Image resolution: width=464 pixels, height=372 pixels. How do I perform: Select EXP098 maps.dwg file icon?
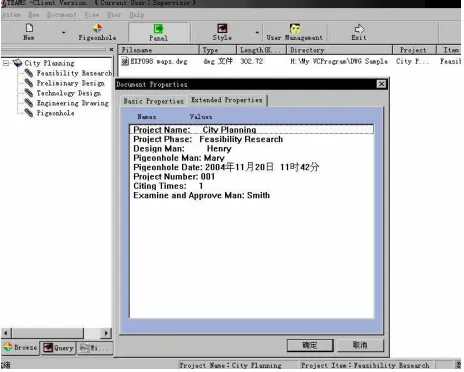[125, 61]
